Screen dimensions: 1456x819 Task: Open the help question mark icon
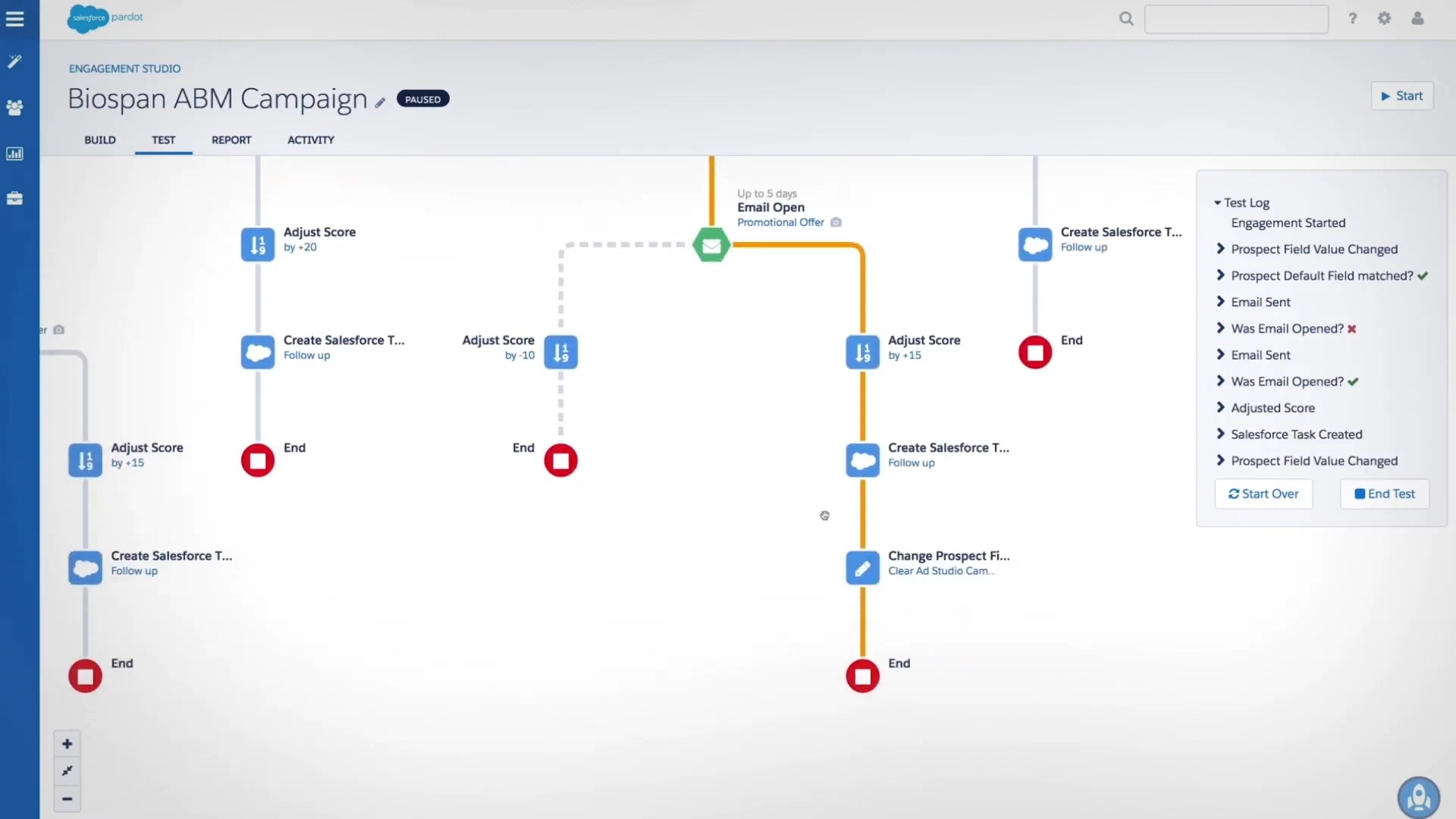click(x=1353, y=18)
